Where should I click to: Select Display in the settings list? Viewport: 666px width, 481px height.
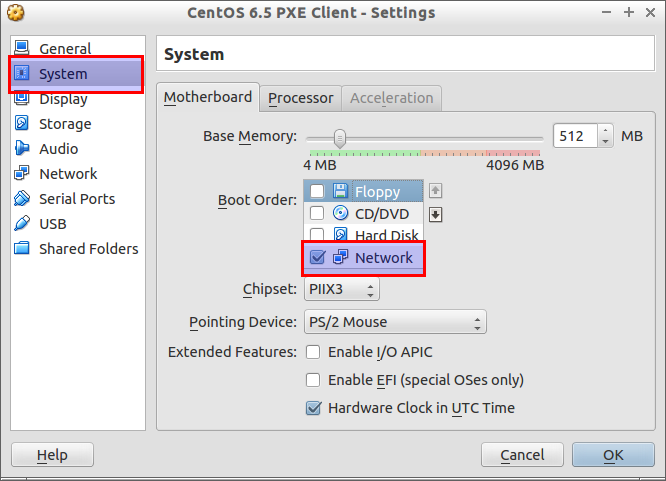(x=63, y=99)
